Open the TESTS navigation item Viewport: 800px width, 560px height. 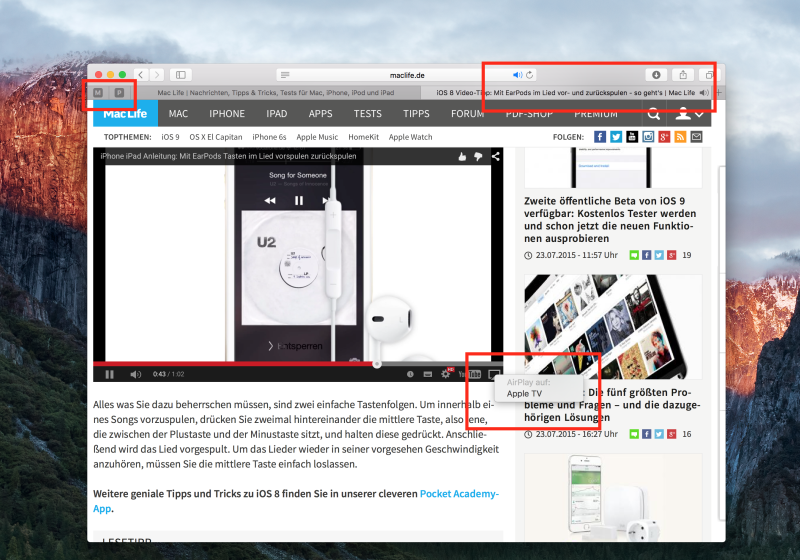tap(368, 114)
